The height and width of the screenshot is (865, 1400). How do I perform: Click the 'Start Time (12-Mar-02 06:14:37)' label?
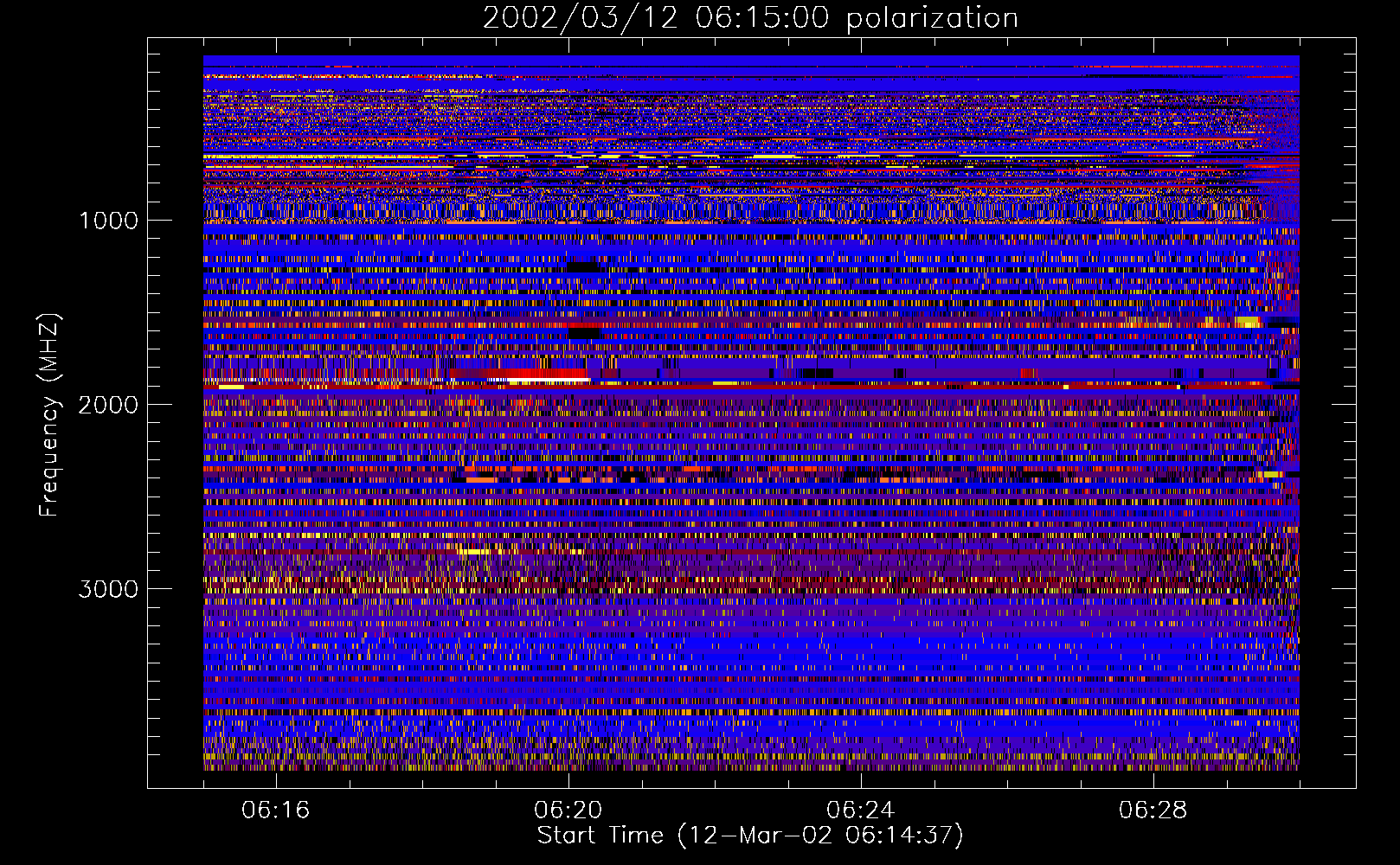click(x=750, y=836)
